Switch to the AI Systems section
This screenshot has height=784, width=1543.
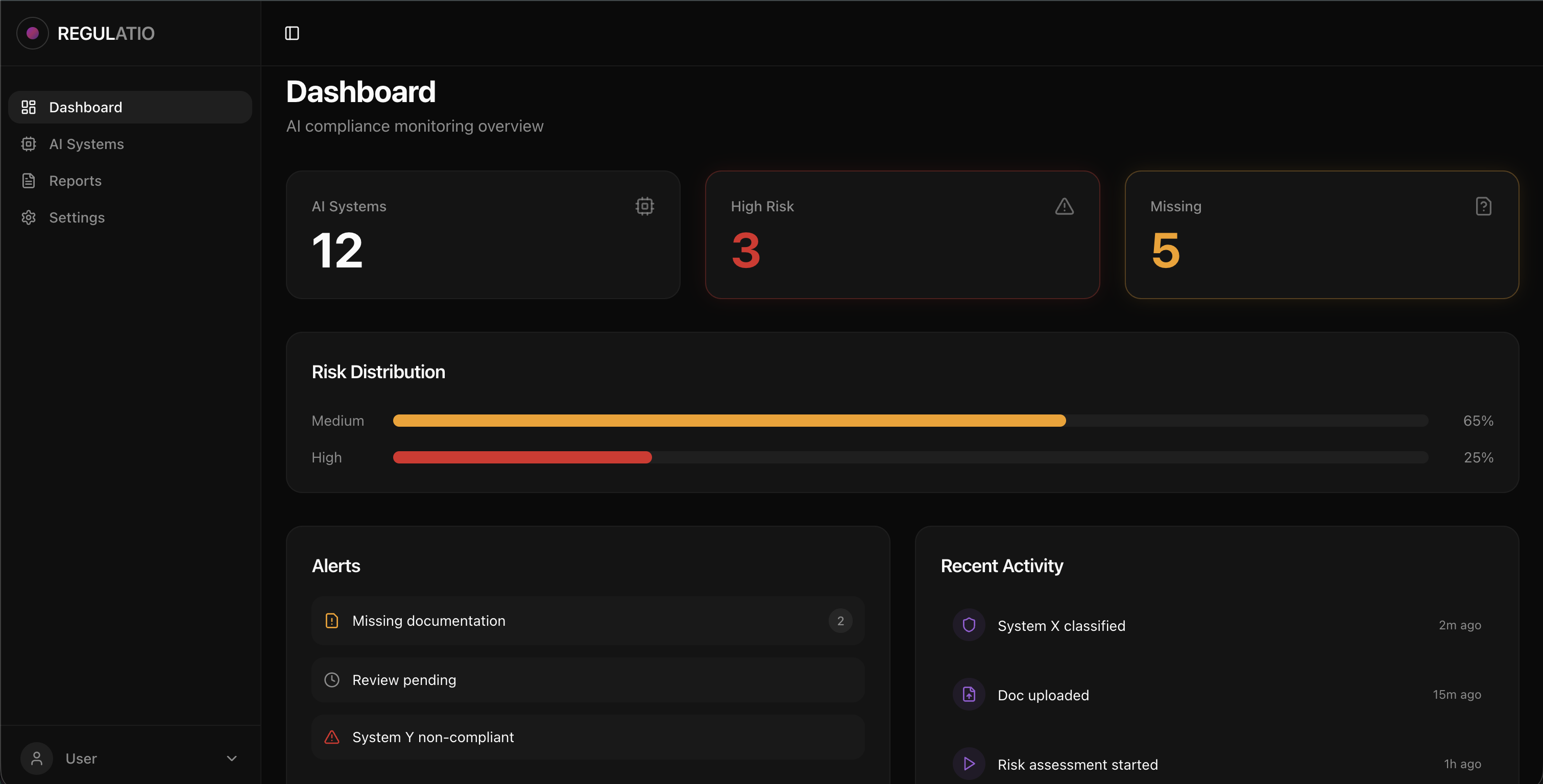(x=86, y=144)
